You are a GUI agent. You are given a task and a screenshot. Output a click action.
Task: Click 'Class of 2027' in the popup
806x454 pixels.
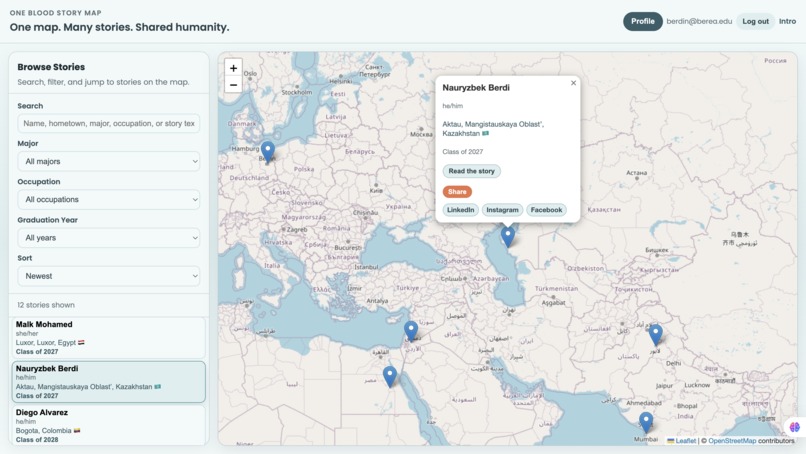tap(463, 152)
